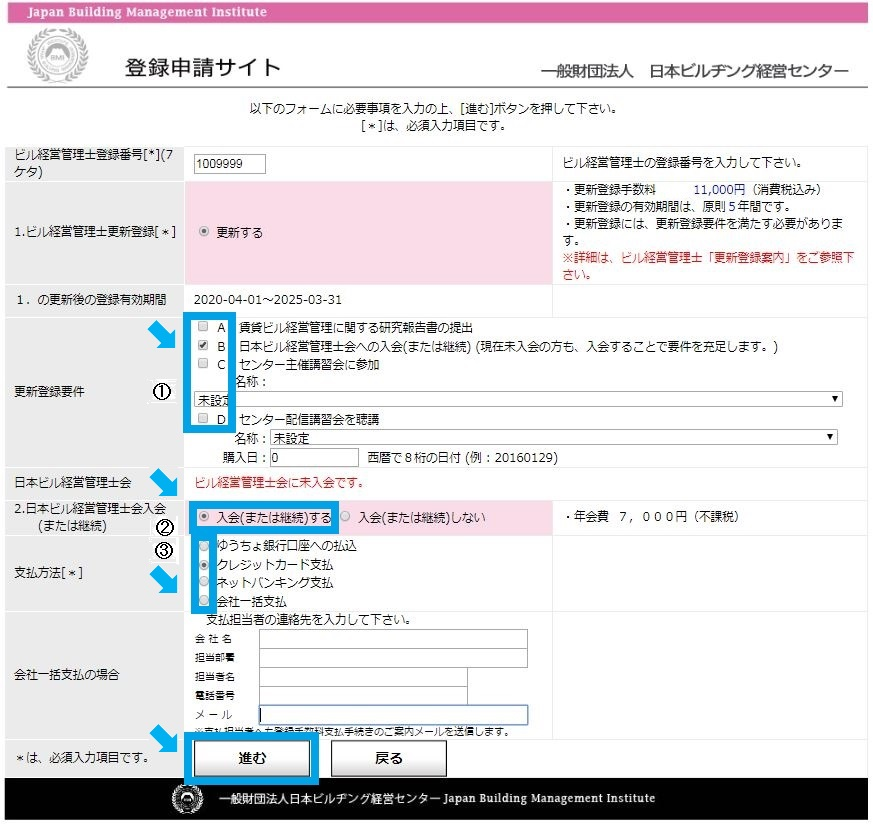Focus the 担当部署 department field
Image resolution: width=873 pixels, height=825 pixels.
point(393,658)
